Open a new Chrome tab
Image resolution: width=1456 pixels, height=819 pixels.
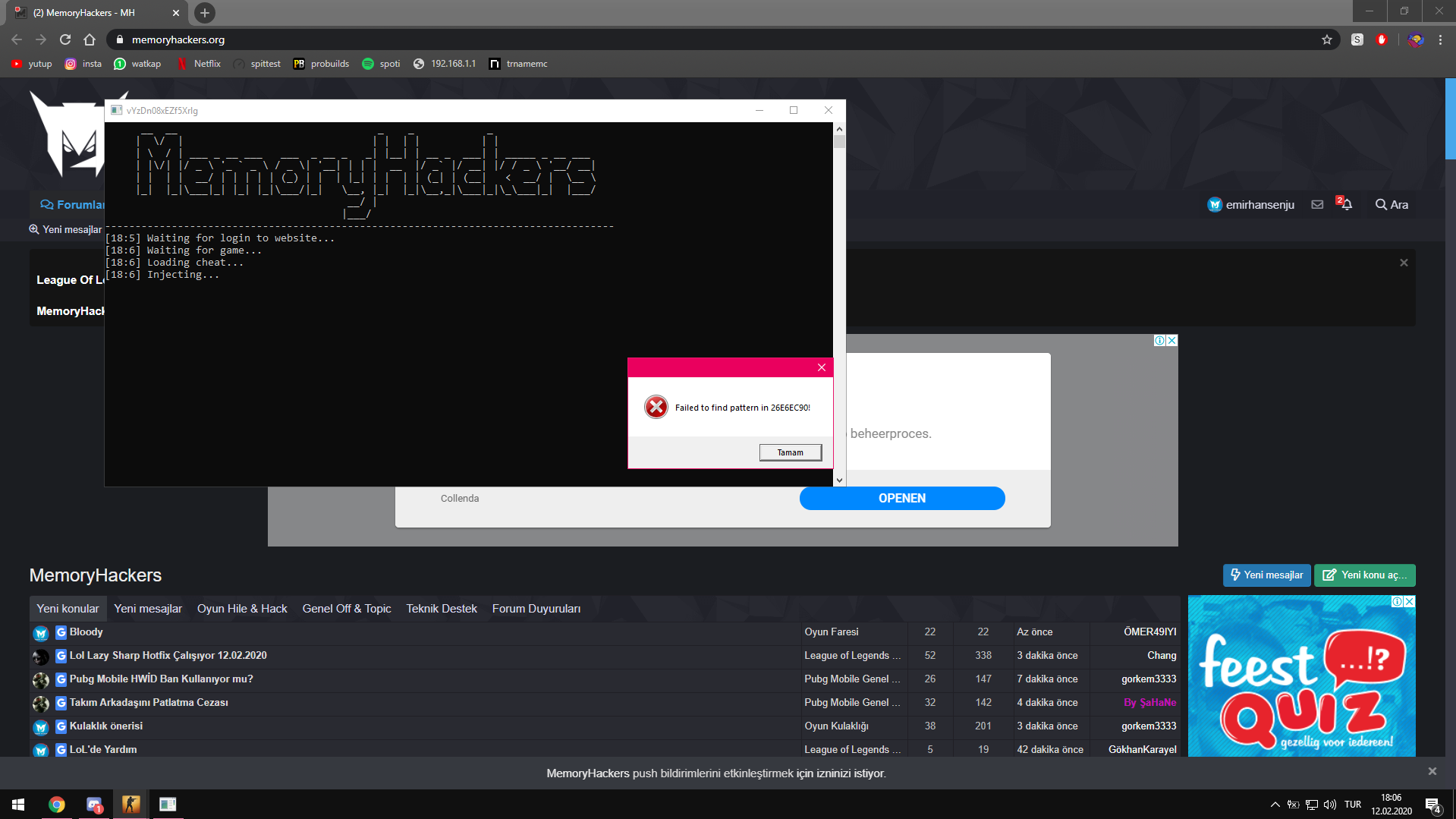point(204,13)
